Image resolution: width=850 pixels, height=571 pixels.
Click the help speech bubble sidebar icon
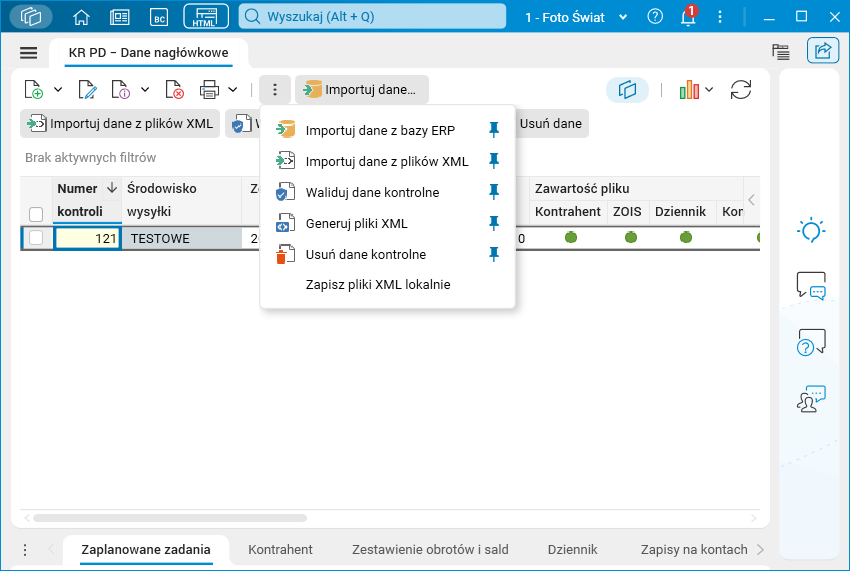(x=811, y=342)
